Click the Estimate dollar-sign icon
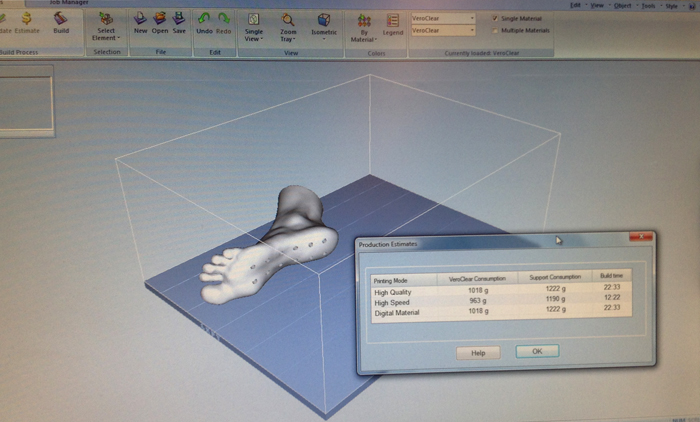Image resolution: width=700 pixels, height=422 pixels. [27, 19]
